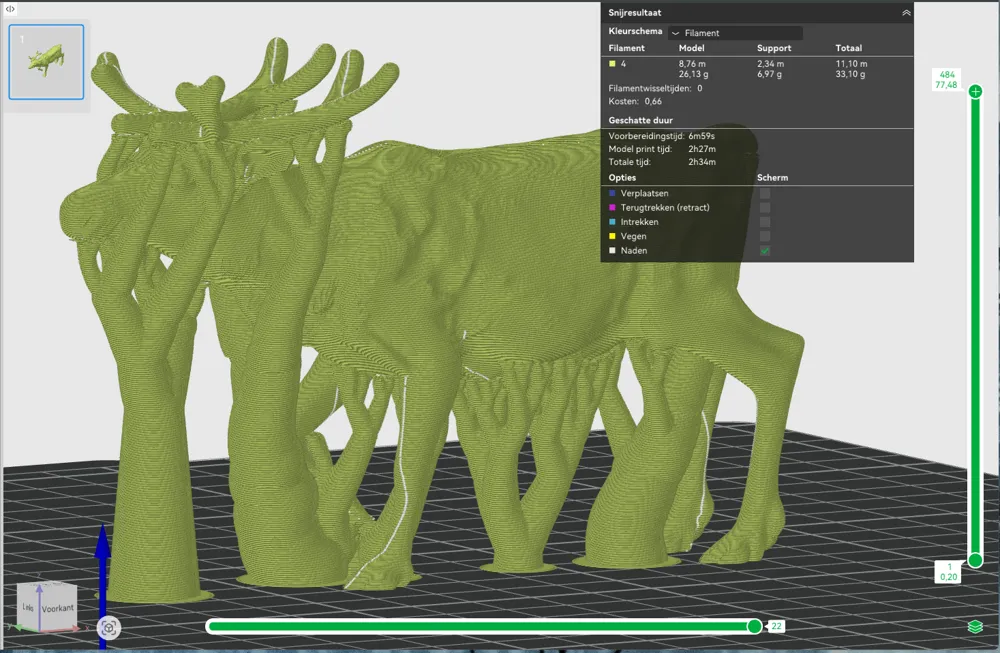Click the camera view reset icon
The image size is (1000, 653).
point(109,628)
